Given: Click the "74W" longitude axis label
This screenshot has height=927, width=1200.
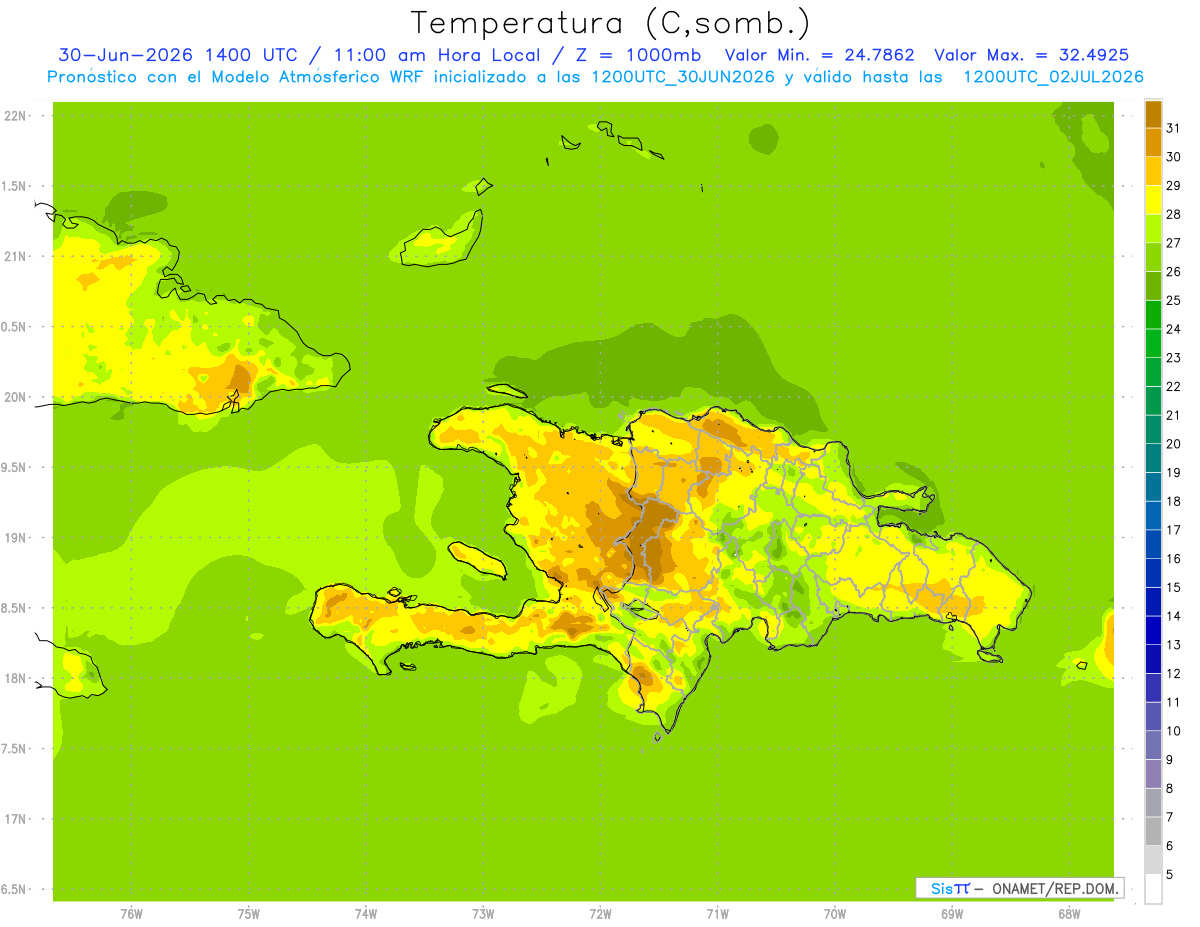Looking at the screenshot, I should tap(366, 914).
